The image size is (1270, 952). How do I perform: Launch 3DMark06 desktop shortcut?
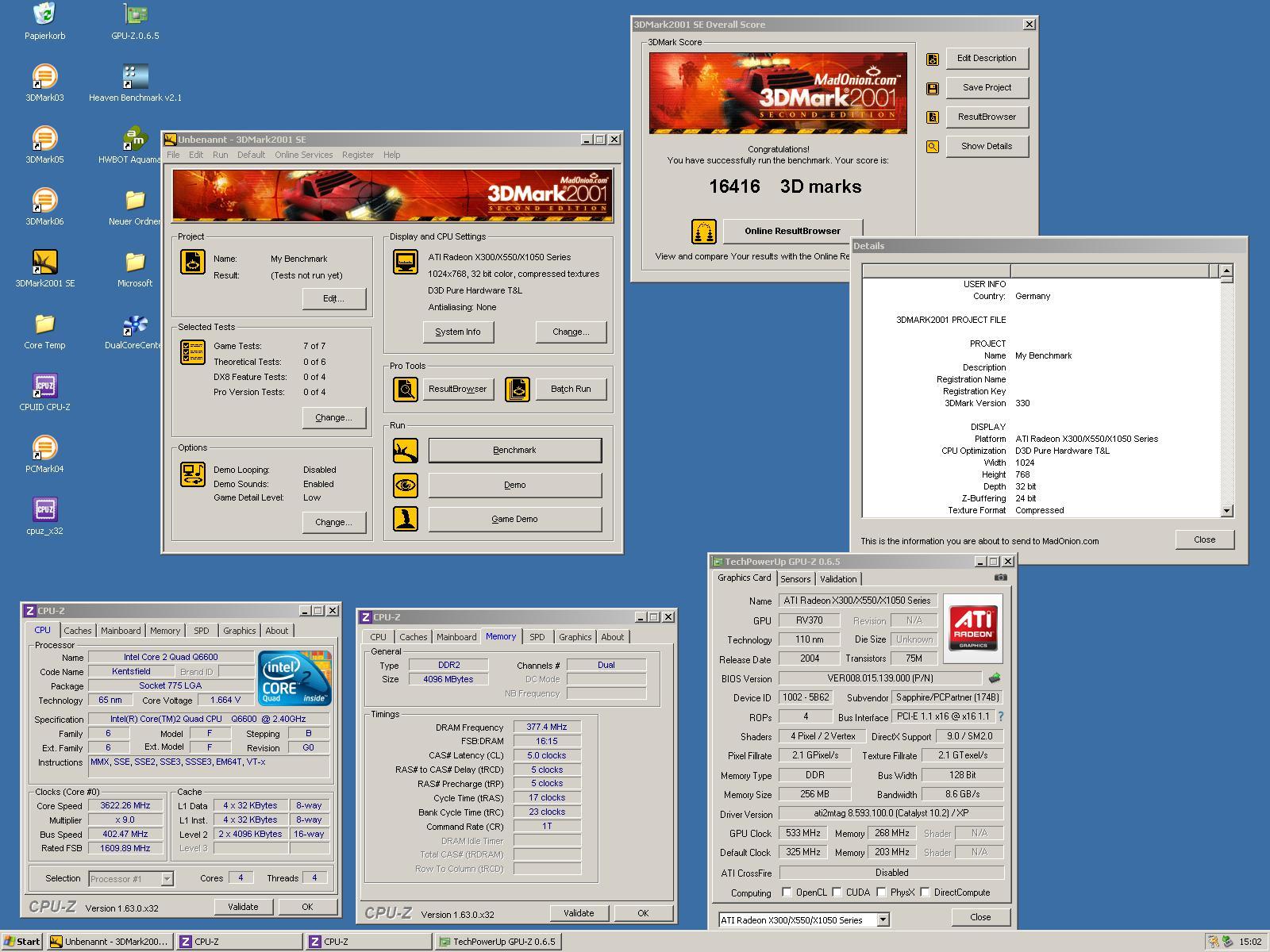(45, 199)
